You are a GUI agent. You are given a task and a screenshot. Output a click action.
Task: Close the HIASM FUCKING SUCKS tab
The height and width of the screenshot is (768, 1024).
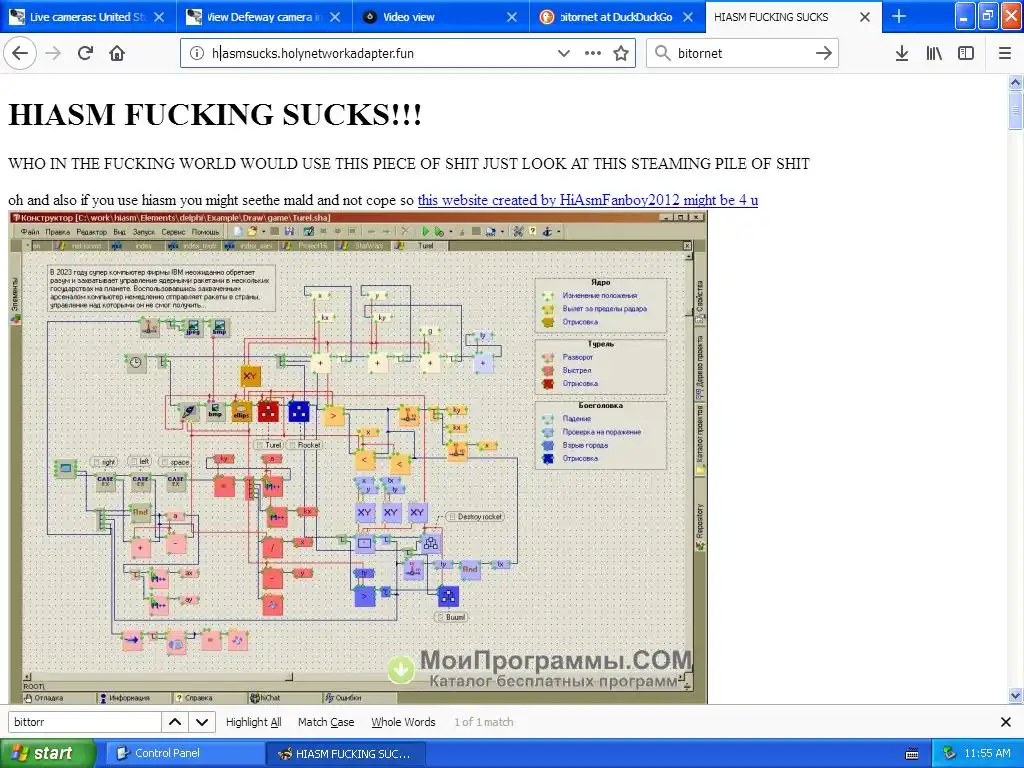click(865, 17)
